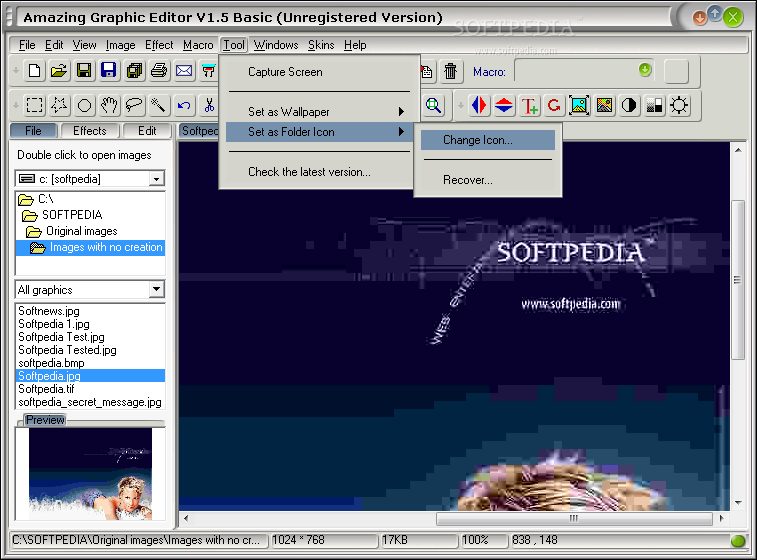
Task: Choose Change Icon... from submenu
Action: pyautogui.click(x=488, y=140)
